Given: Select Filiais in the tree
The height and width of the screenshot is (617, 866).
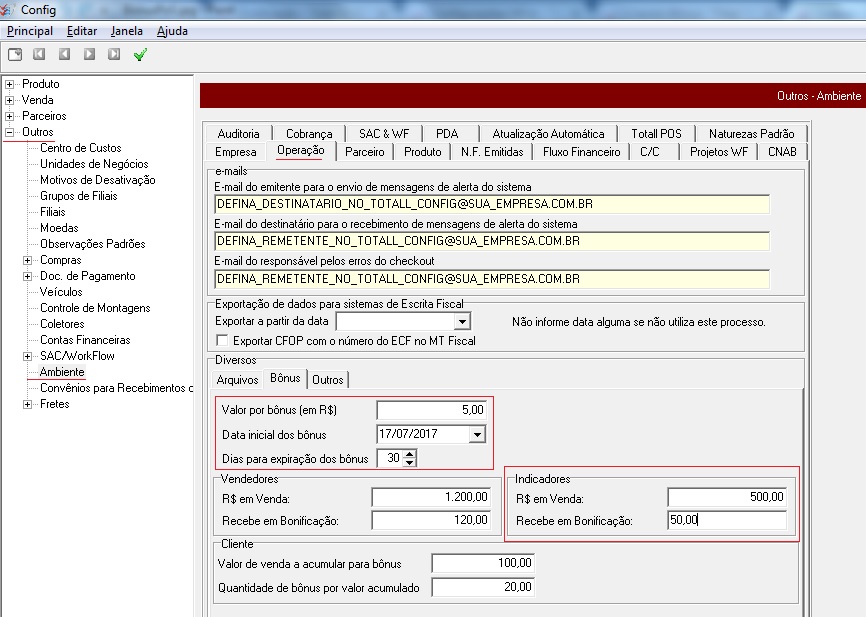Looking at the screenshot, I should coord(52,212).
